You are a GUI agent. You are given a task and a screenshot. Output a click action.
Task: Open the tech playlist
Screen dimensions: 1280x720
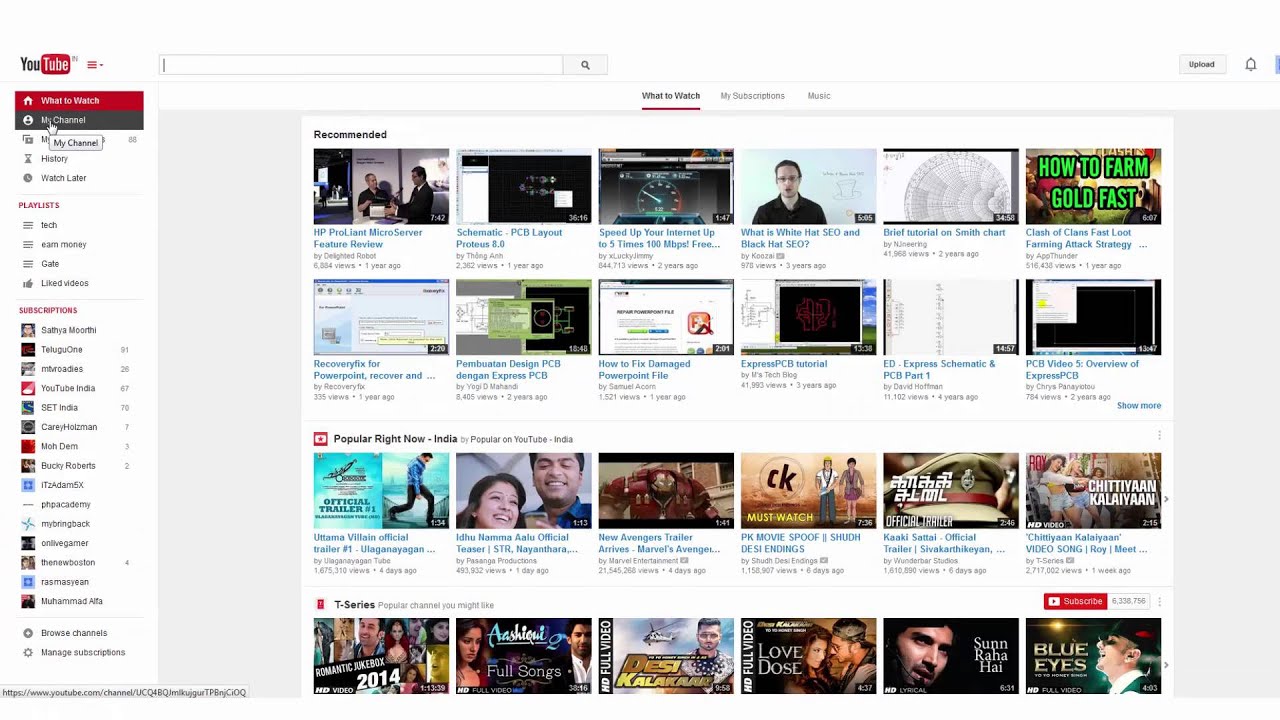pos(49,225)
